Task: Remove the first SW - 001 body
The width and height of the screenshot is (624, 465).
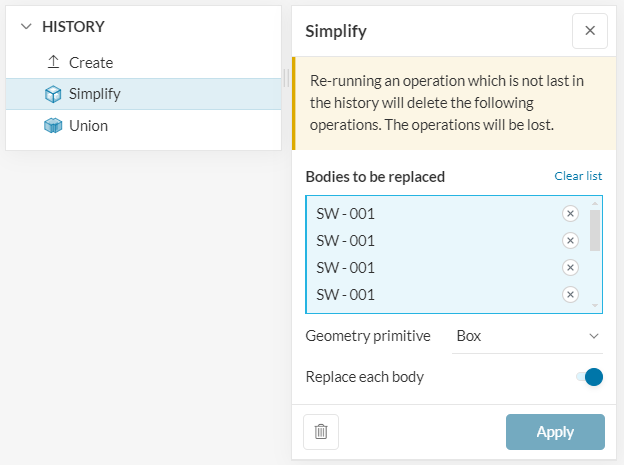Action: coord(570,213)
